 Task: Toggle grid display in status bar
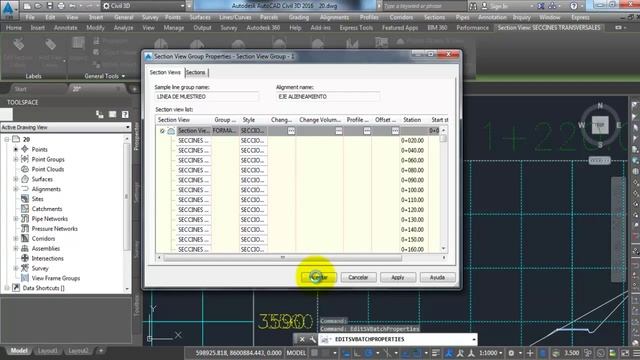315,353
